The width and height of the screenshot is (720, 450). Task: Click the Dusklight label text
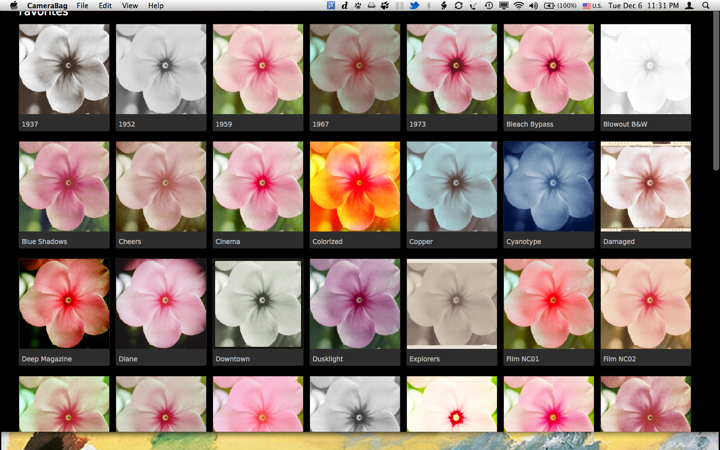(x=328, y=359)
